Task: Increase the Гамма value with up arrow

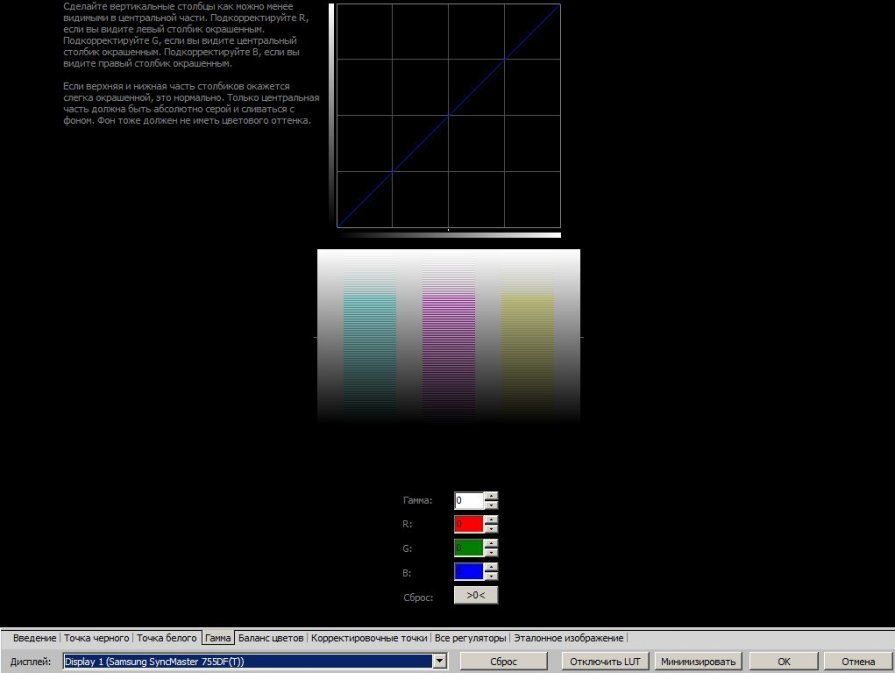Action: tap(491, 496)
